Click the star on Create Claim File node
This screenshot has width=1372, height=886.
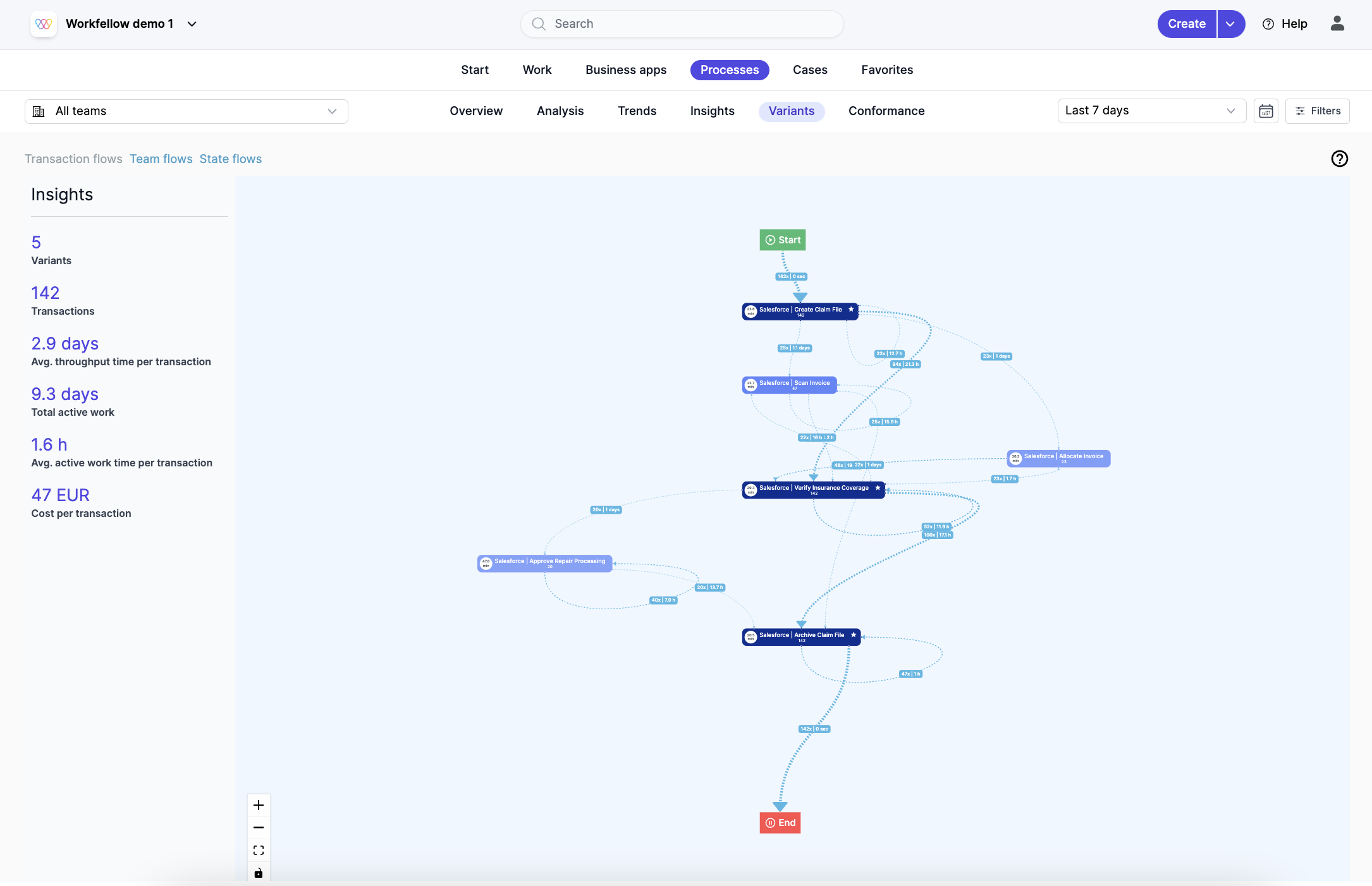[x=851, y=310]
